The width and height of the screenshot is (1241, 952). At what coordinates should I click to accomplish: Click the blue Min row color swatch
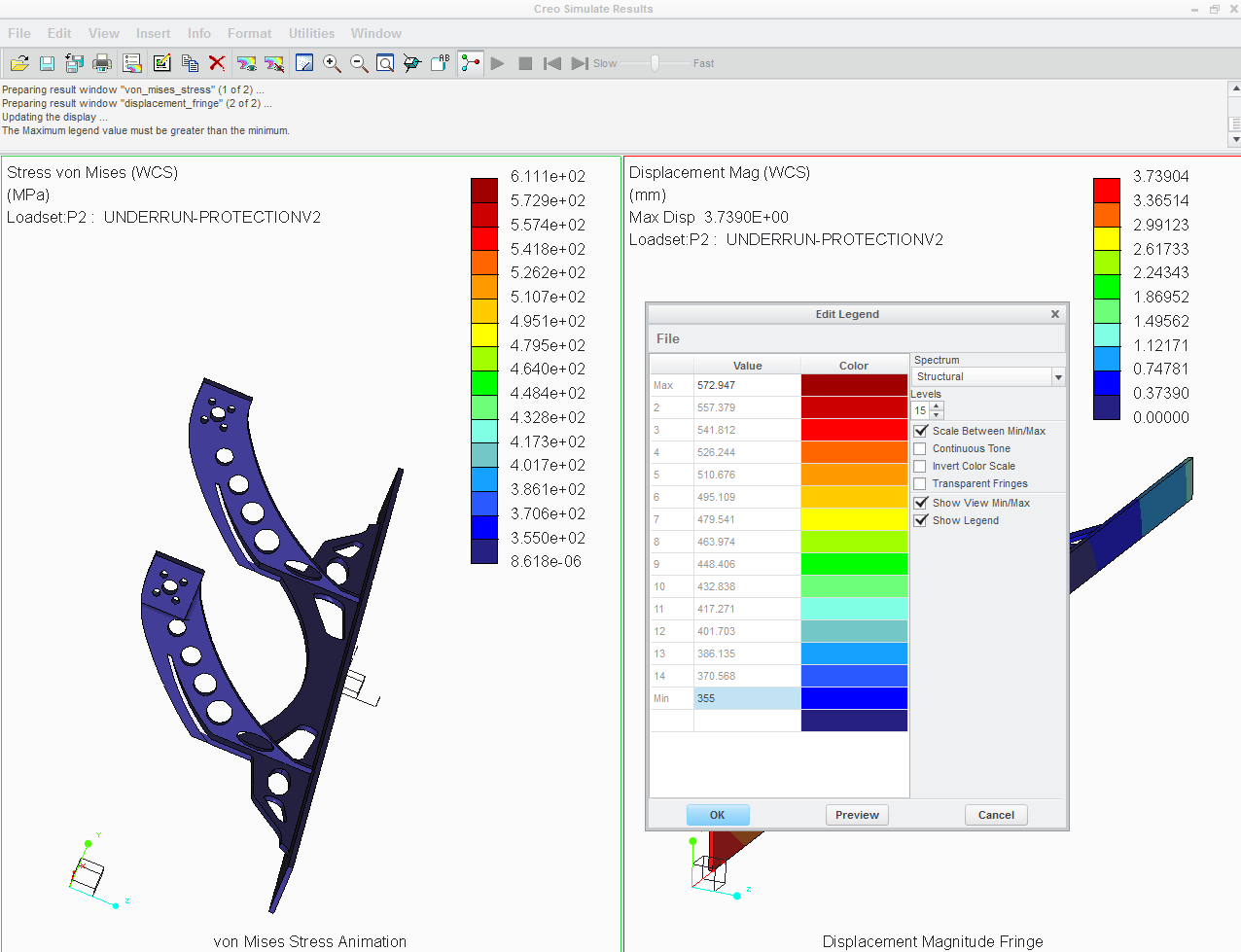(854, 698)
